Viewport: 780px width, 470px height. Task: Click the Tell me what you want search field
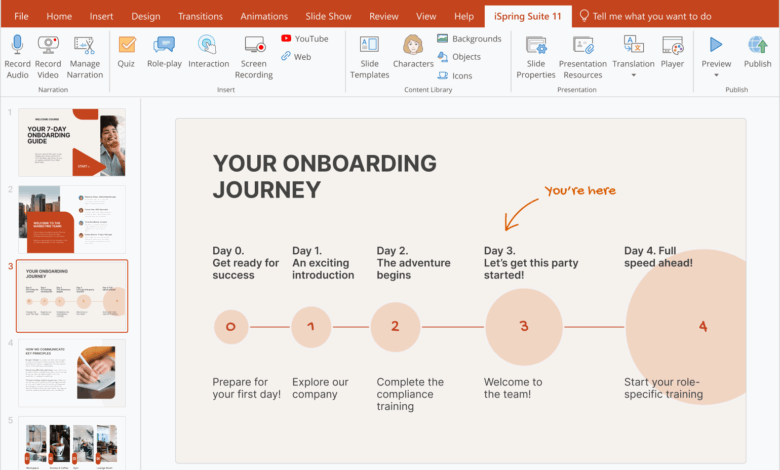(x=652, y=16)
